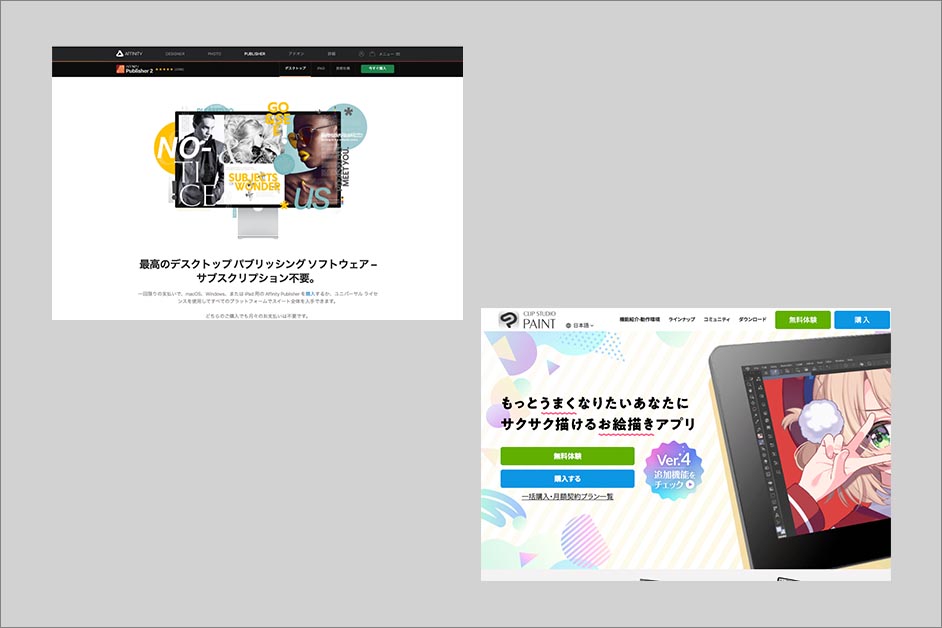Click the green 無料体験 header button

802,320
